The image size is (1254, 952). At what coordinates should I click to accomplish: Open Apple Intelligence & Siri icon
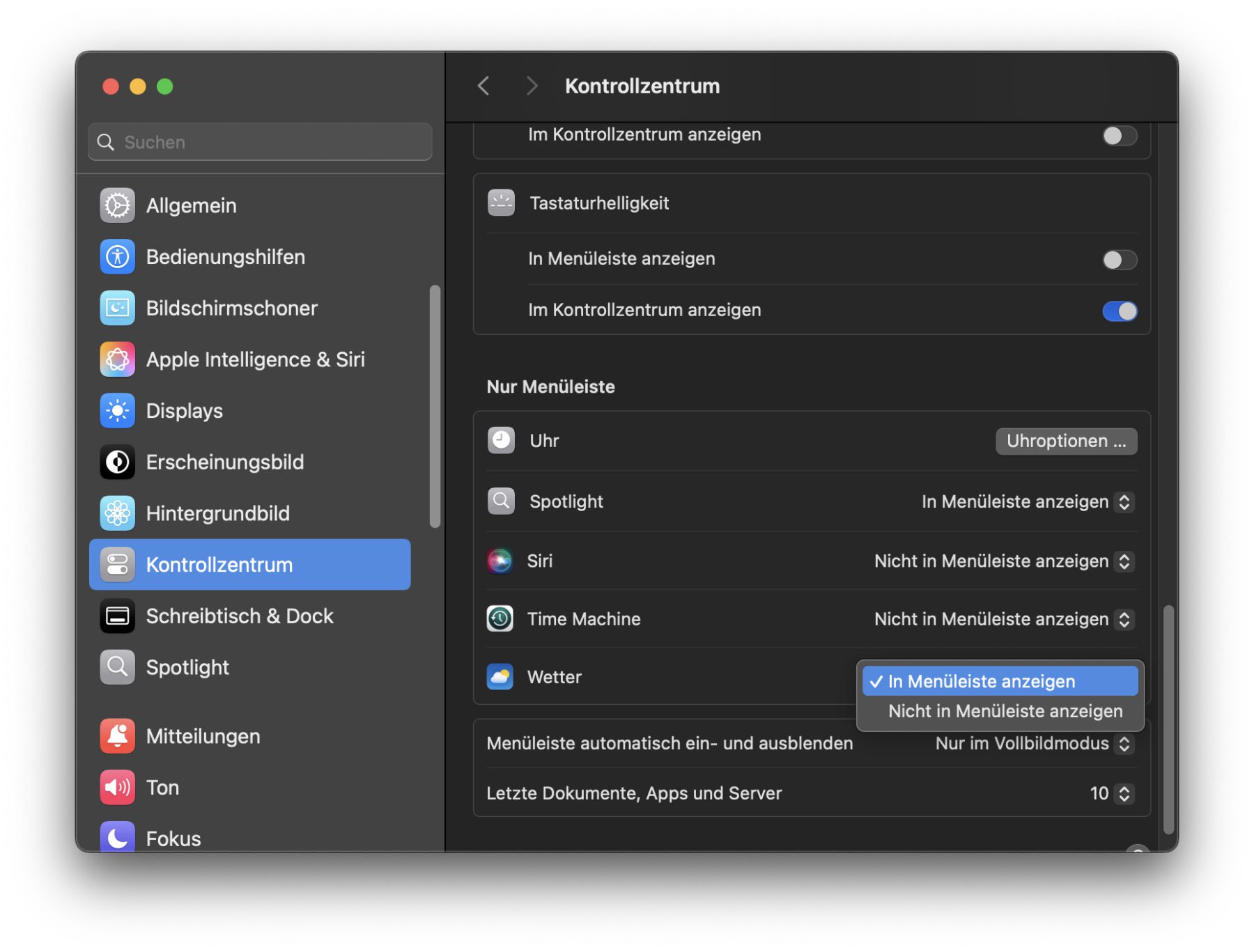pyautogui.click(x=117, y=359)
